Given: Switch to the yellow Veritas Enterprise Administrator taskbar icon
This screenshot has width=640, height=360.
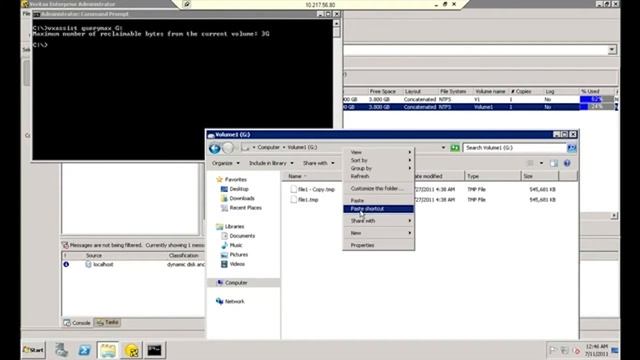Looking at the screenshot, I should [x=131, y=350].
